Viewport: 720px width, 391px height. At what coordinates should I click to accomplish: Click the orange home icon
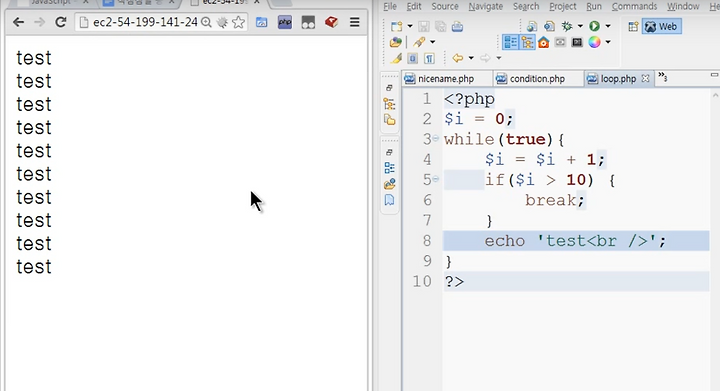click(x=544, y=43)
